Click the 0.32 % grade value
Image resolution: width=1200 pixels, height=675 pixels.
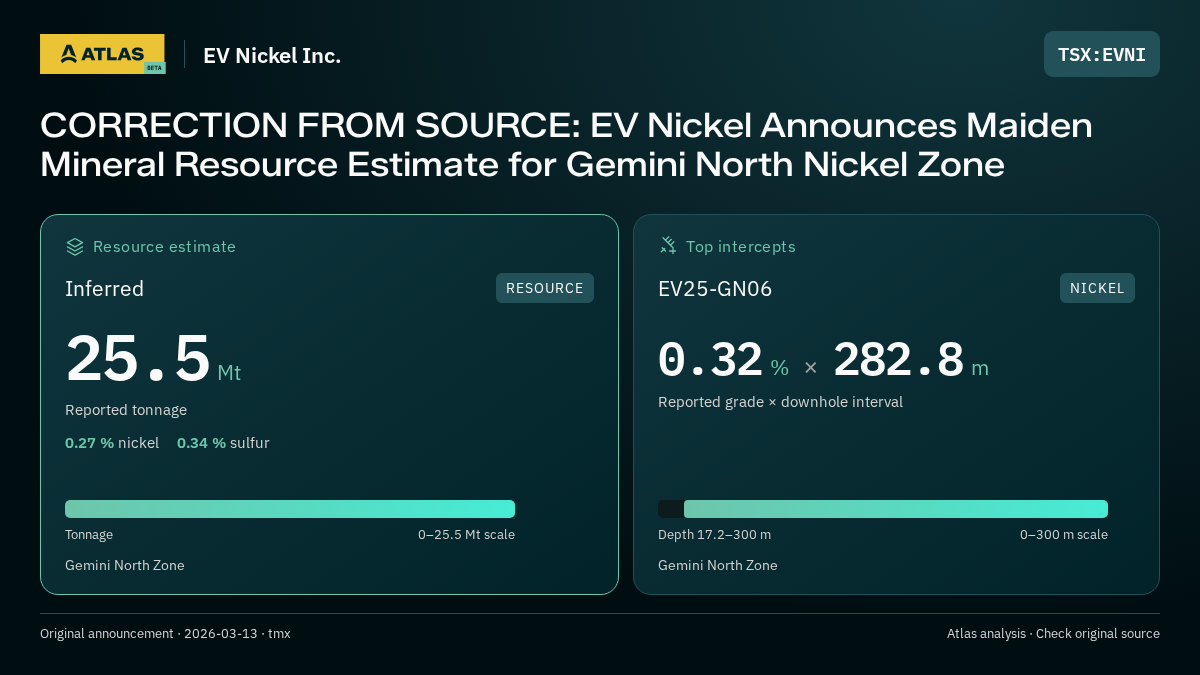coord(723,360)
